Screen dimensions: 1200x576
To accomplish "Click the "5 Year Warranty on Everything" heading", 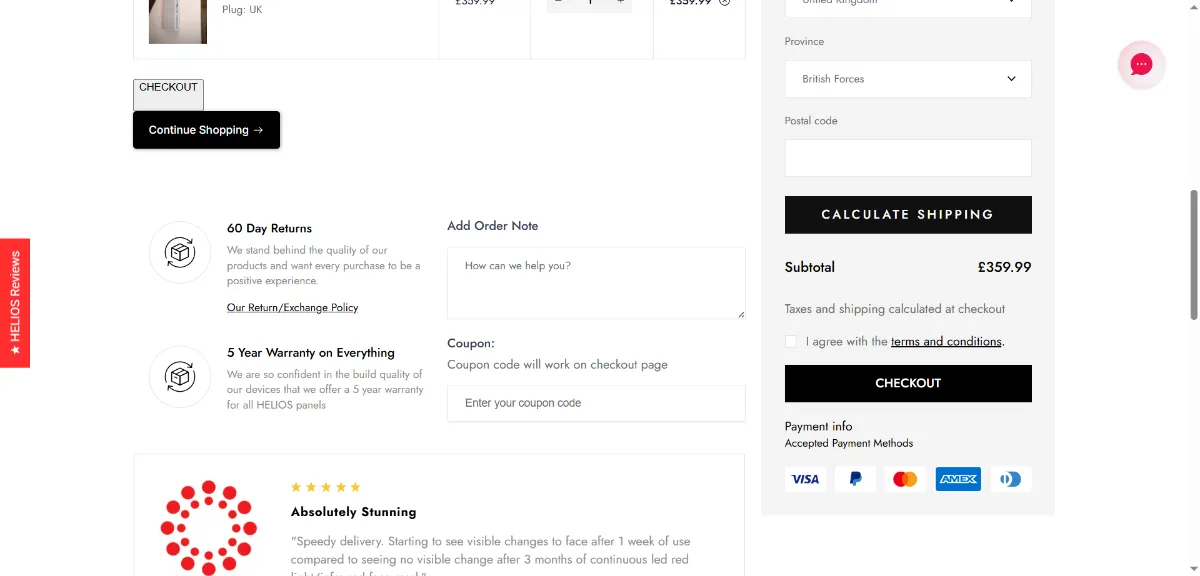I will point(311,353).
